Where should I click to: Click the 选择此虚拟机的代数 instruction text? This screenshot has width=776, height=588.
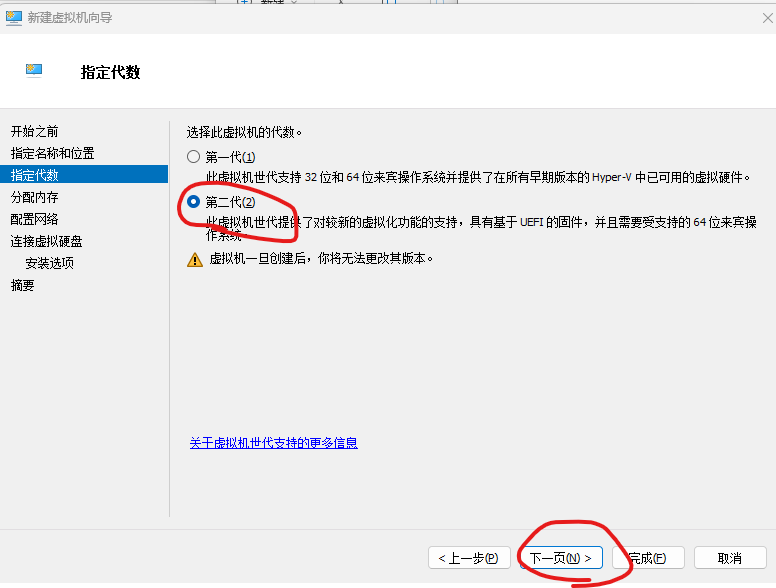(244, 132)
